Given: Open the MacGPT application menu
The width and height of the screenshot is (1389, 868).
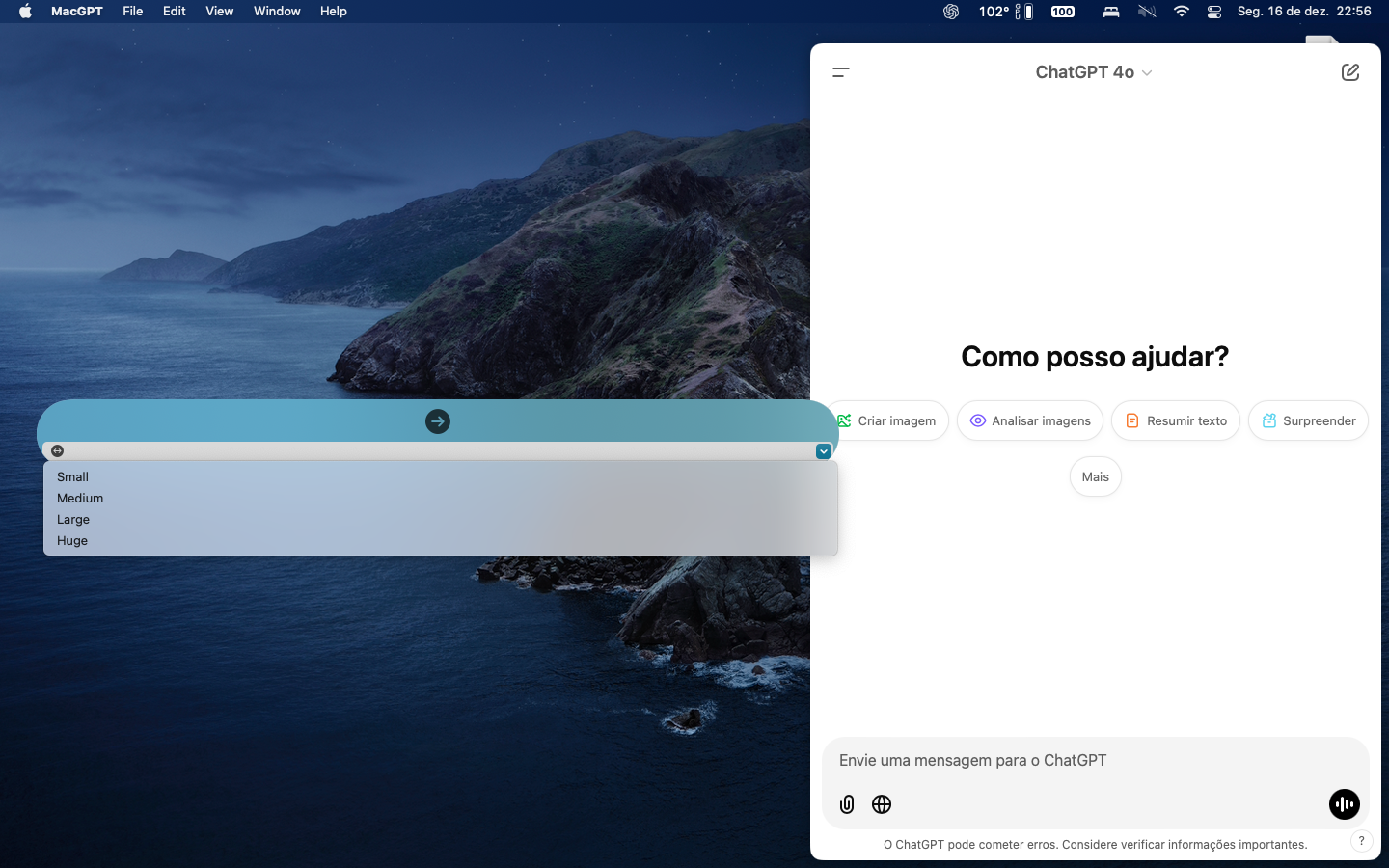Looking at the screenshot, I should coord(77,12).
